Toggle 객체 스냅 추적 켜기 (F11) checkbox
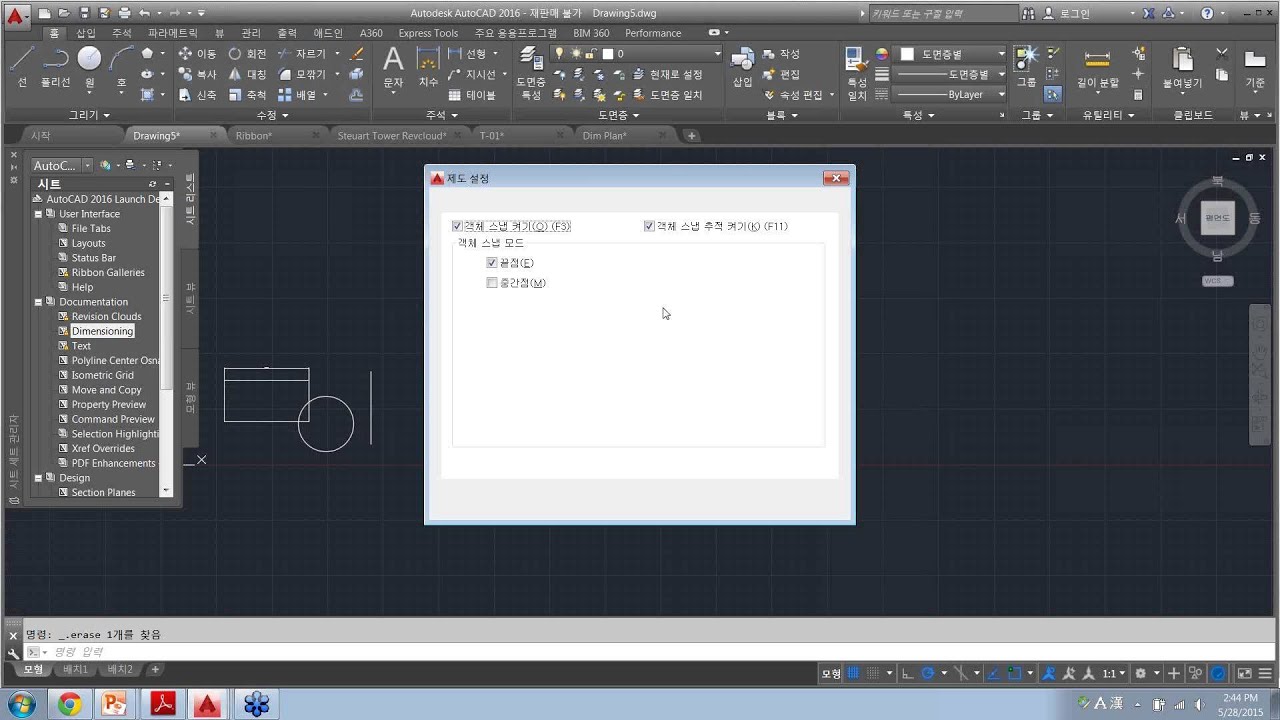Screen dimensions: 1280x720 pyautogui.click(x=649, y=226)
